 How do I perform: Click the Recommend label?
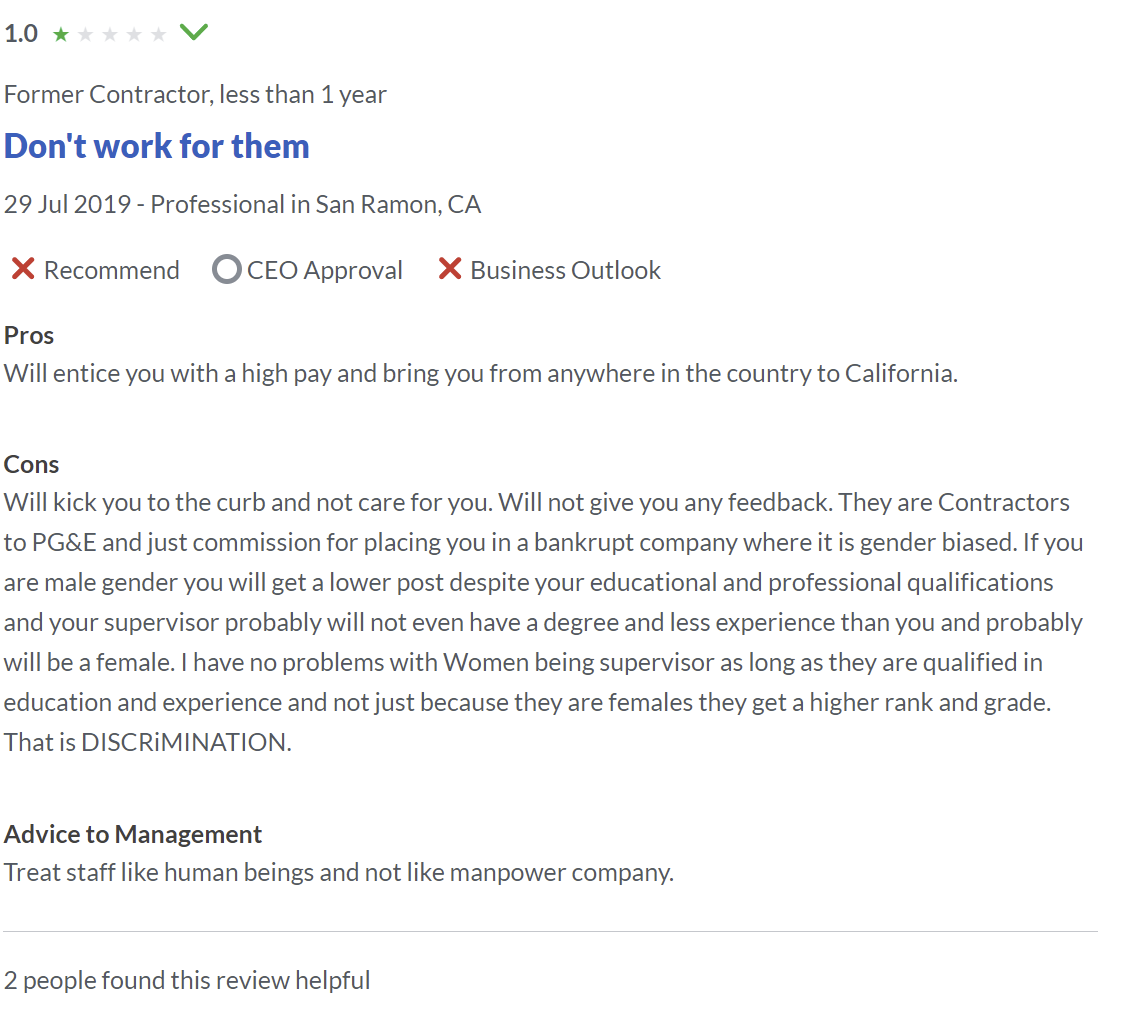click(x=112, y=270)
